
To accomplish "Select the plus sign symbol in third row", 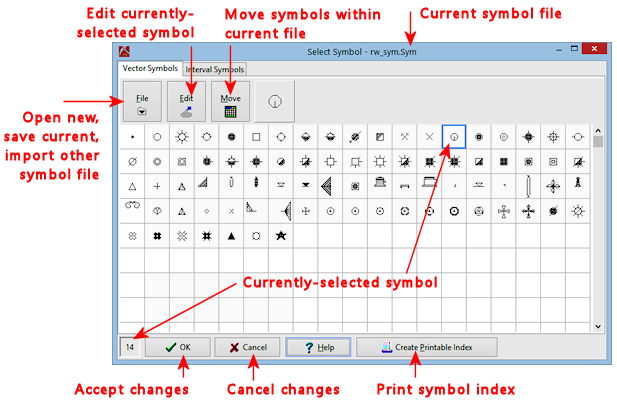I will point(157,186).
